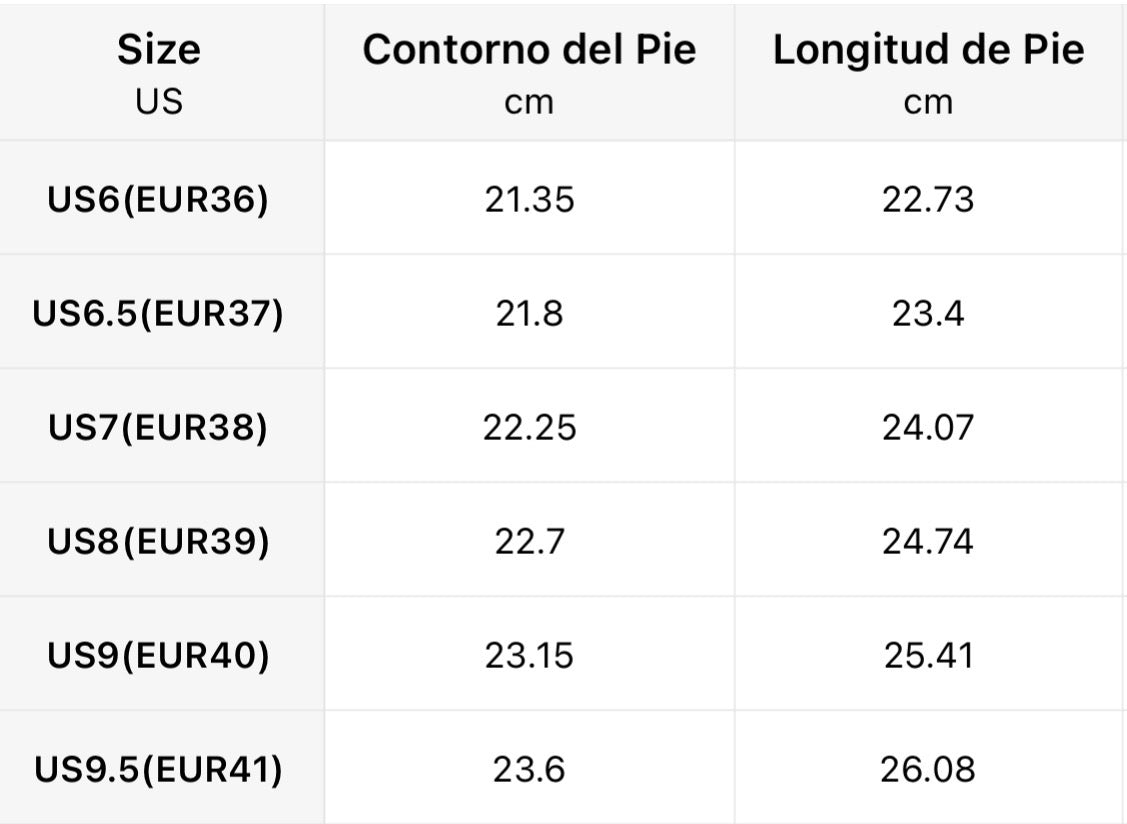This screenshot has height=824, width=1127.
Task: Select the US8(EUR39) size label
Action: pos(159,542)
